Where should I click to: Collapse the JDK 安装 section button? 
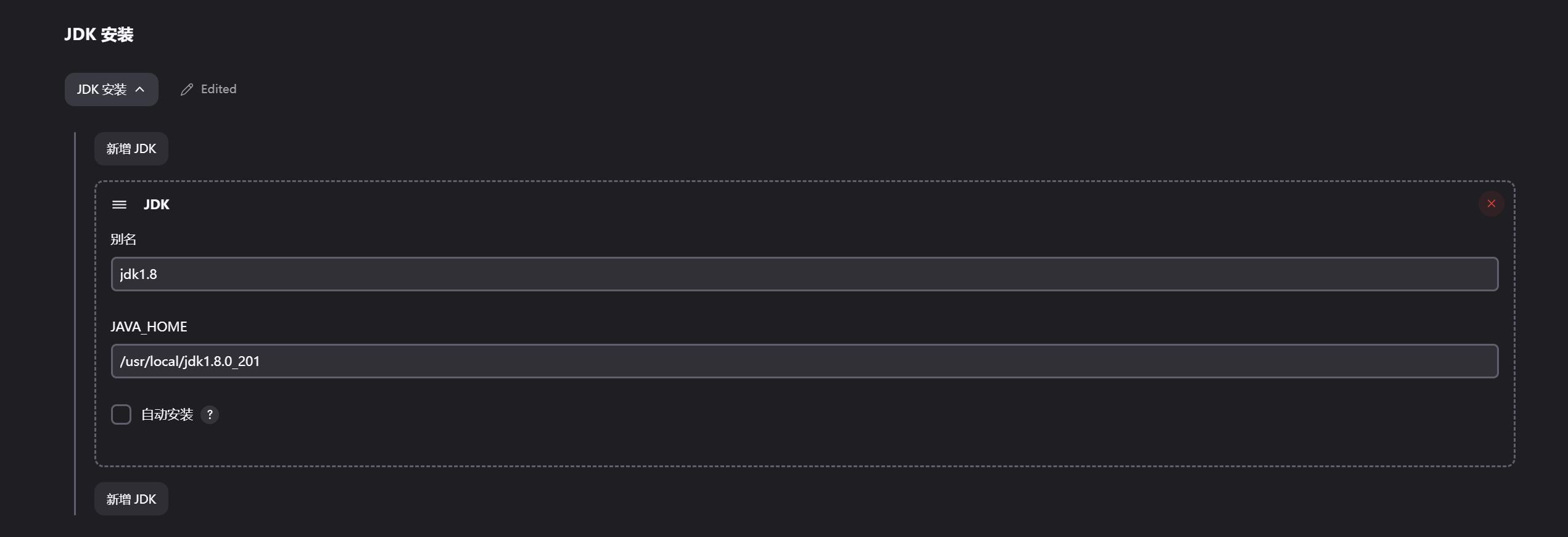[x=112, y=89]
